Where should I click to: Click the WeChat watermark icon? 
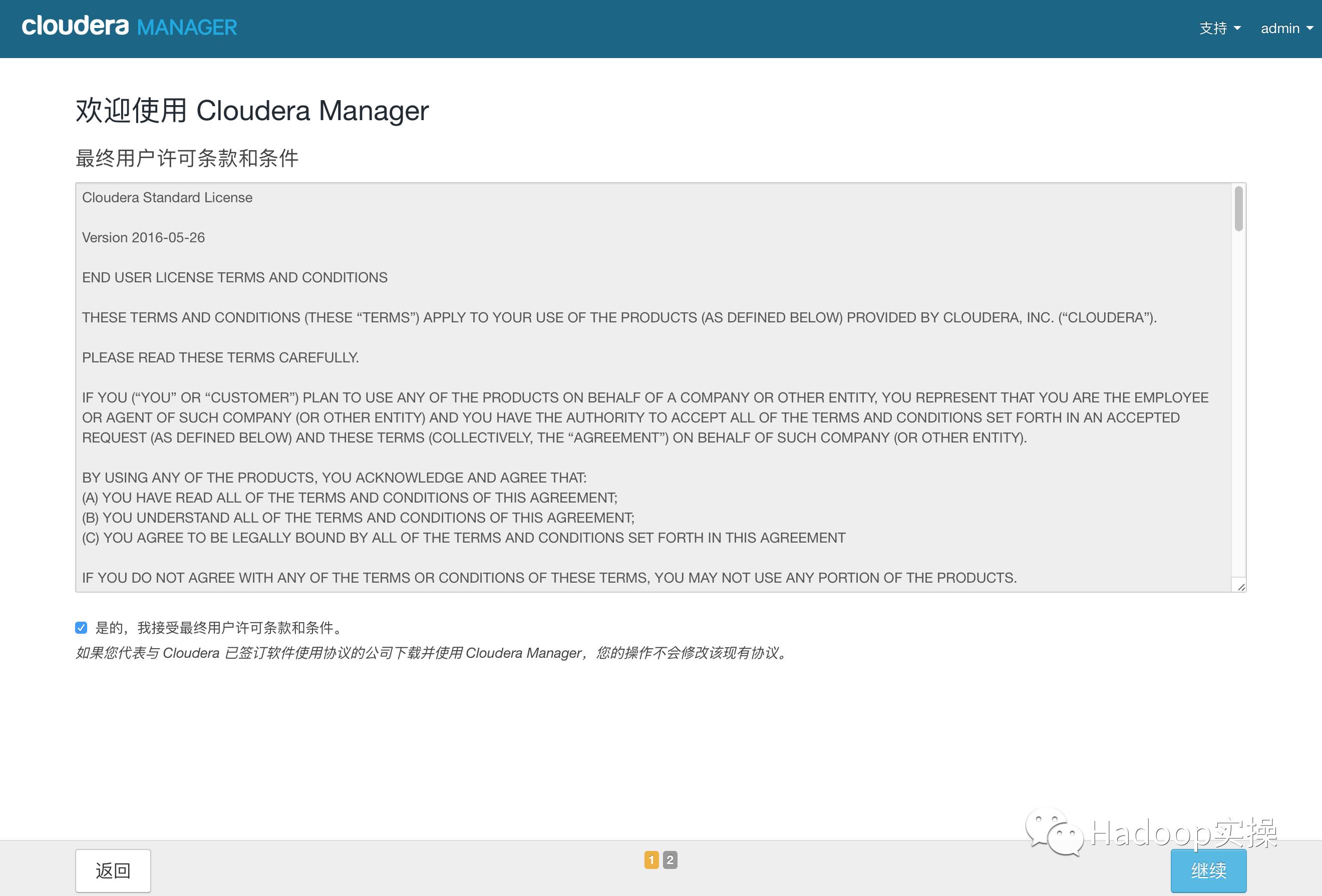pos(1054,832)
